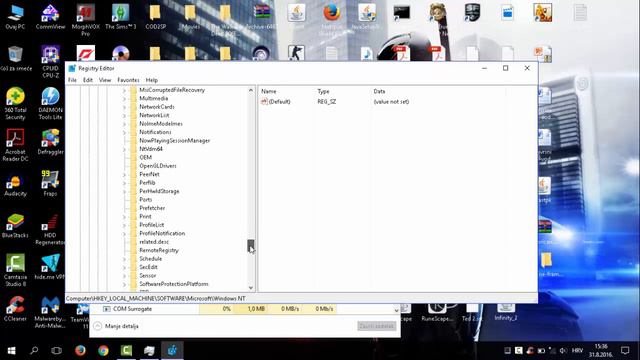Image resolution: width=640 pixels, height=360 pixels.
Task: Open the COD2SP folder on the desktop
Action: pyautogui.click(x=155, y=17)
